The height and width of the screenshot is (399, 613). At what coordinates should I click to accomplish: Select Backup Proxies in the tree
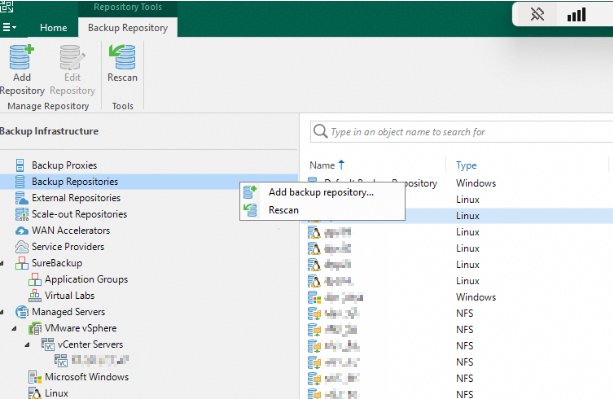pos(64,165)
